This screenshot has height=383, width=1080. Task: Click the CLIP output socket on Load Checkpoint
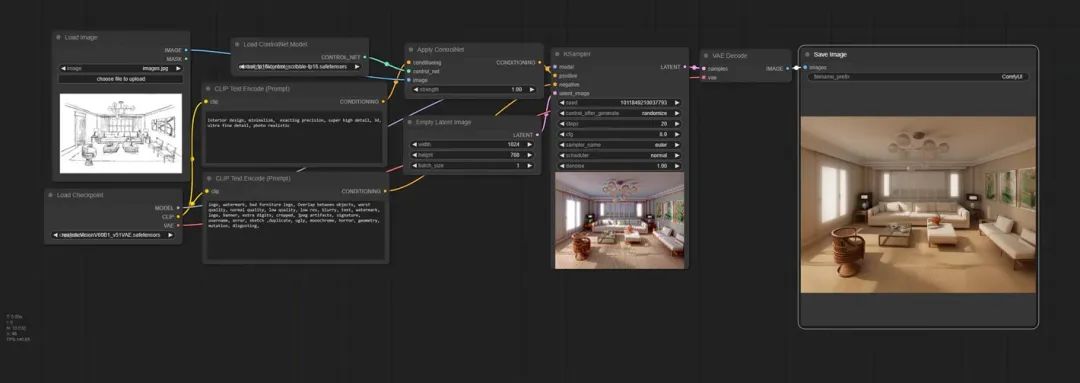pyautogui.click(x=178, y=216)
